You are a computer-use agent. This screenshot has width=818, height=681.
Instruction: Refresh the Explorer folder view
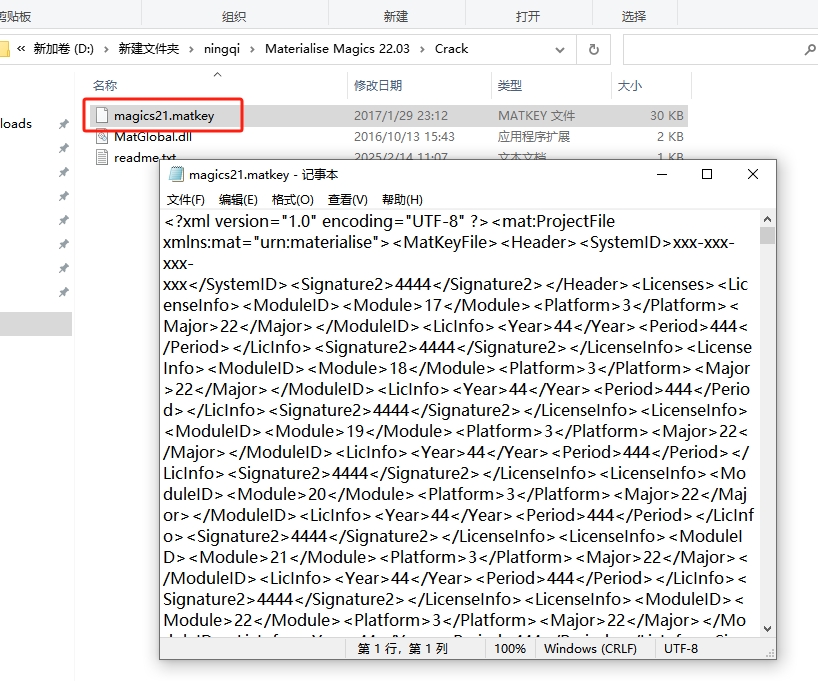pyautogui.click(x=594, y=50)
